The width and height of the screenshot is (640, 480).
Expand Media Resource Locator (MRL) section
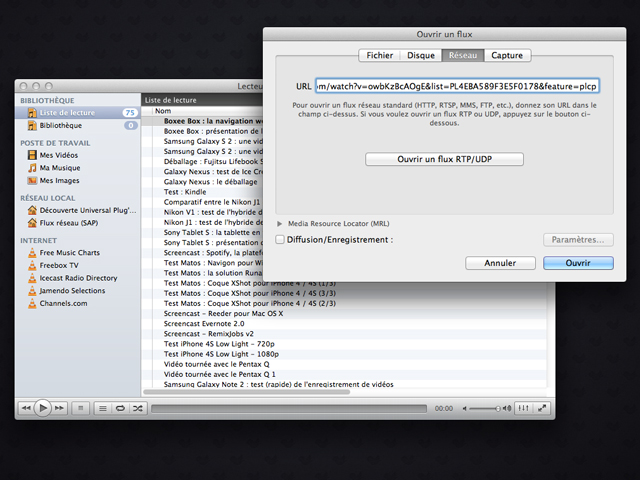pyautogui.click(x=280, y=224)
